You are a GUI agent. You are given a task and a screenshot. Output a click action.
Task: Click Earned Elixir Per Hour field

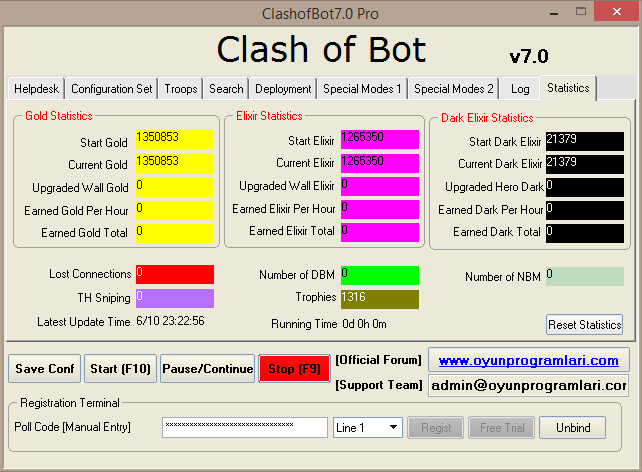coord(380,209)
